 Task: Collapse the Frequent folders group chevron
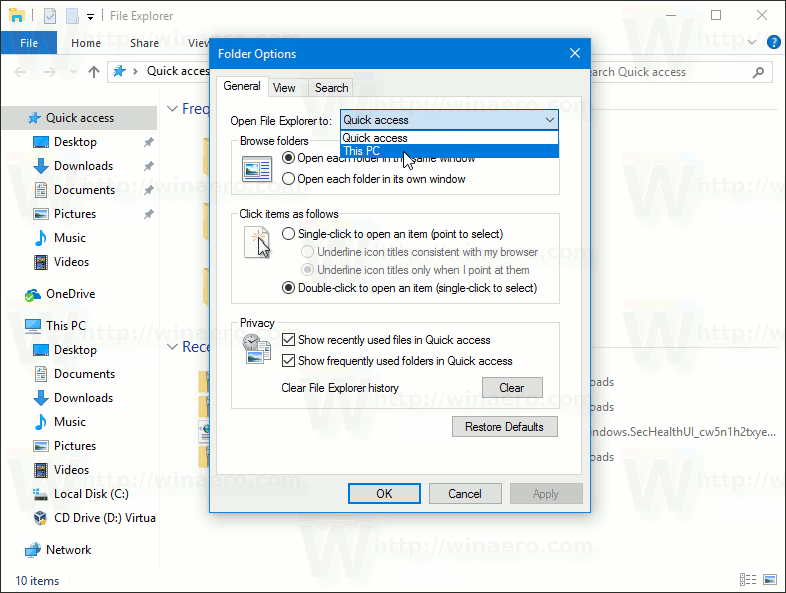tap(172, 109)
